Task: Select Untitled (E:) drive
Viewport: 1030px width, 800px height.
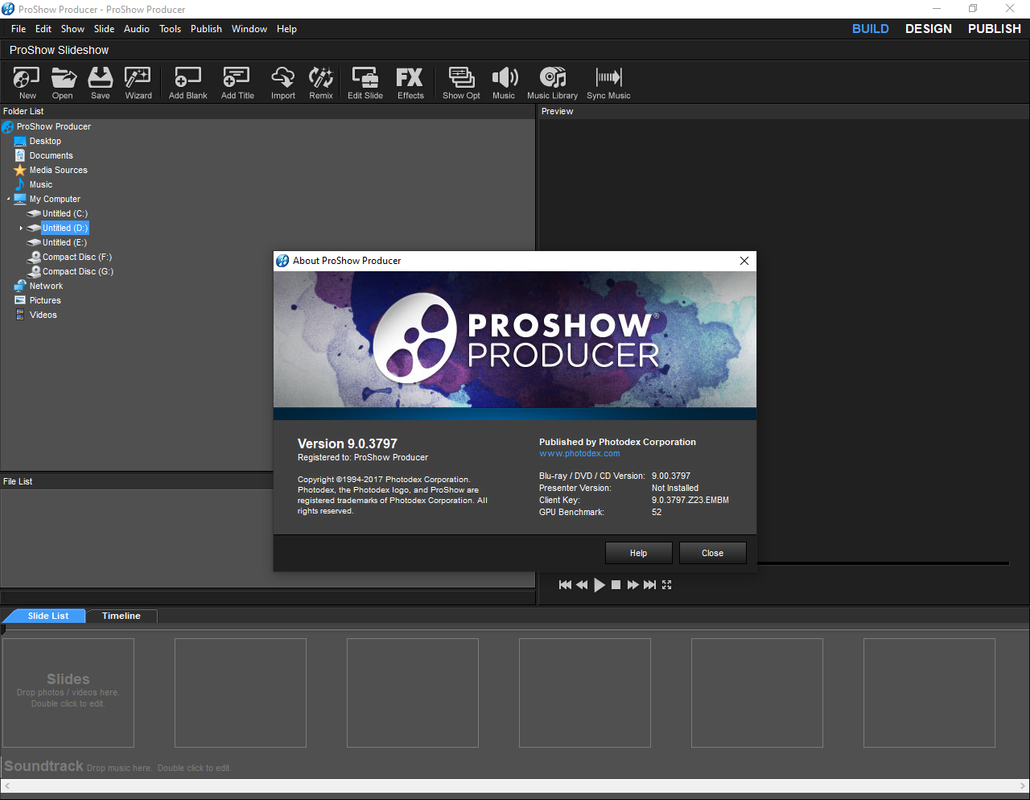Action: coord(64,242)
